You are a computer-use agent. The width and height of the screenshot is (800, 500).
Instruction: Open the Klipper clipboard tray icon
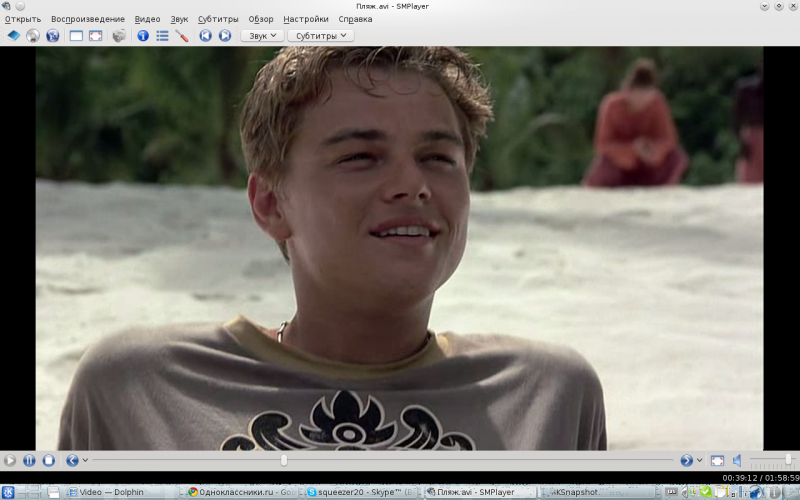[721, 492]
